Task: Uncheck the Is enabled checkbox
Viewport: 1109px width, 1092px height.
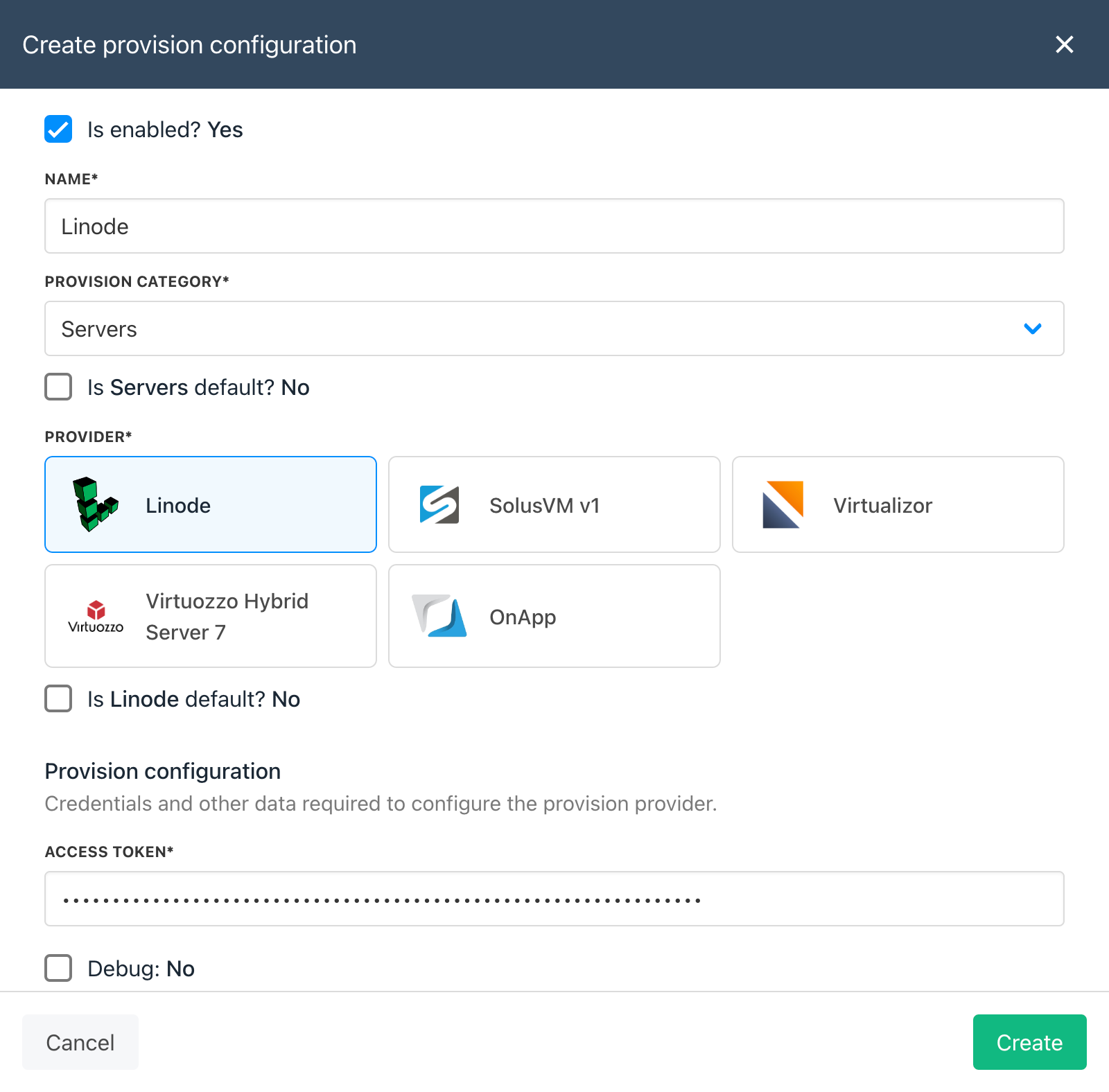Action: tap(58, 129)
